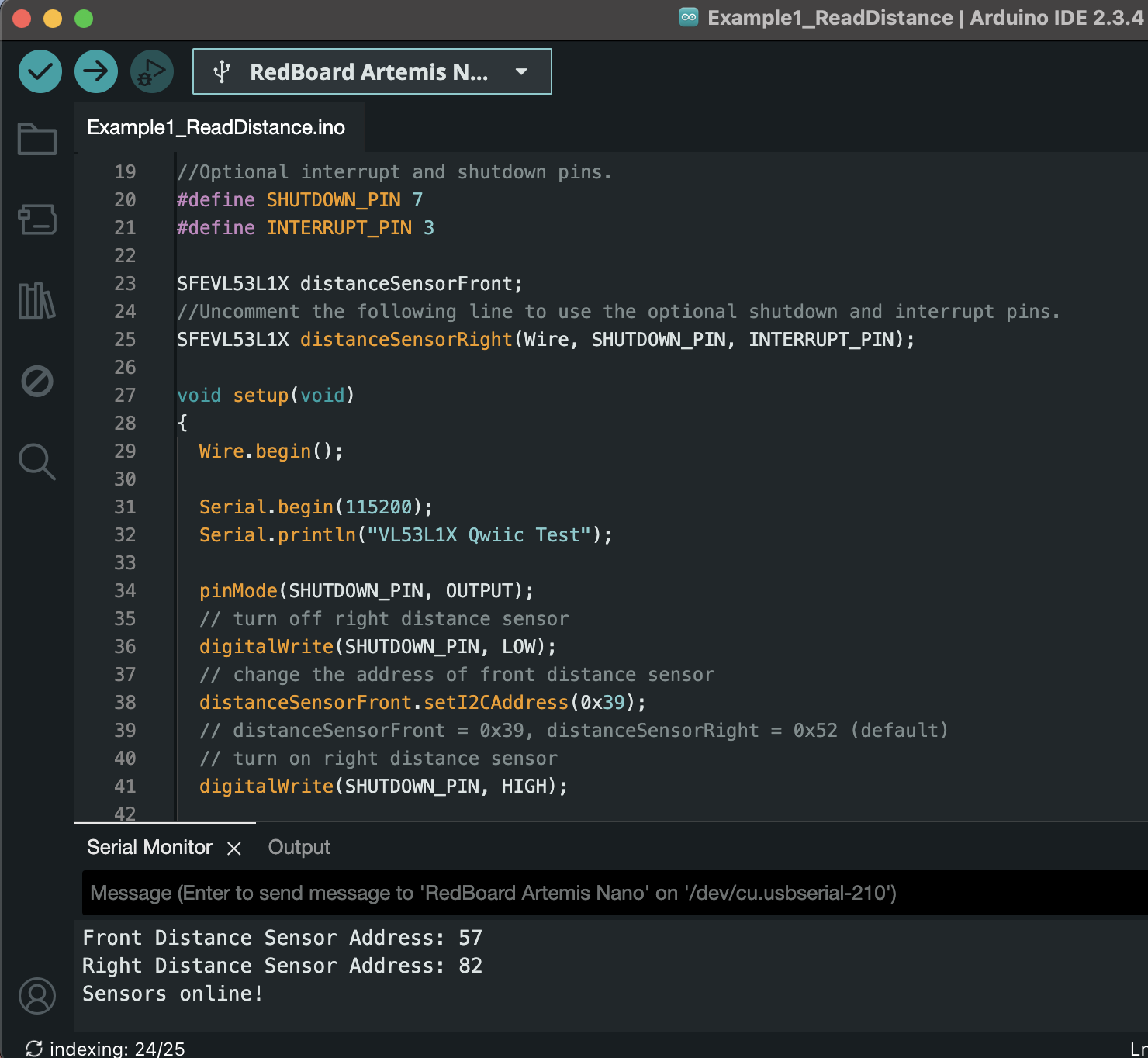Click line number 25 in gutter
The height and width of the screenshot is (1058, 1148).
point(125,340)
